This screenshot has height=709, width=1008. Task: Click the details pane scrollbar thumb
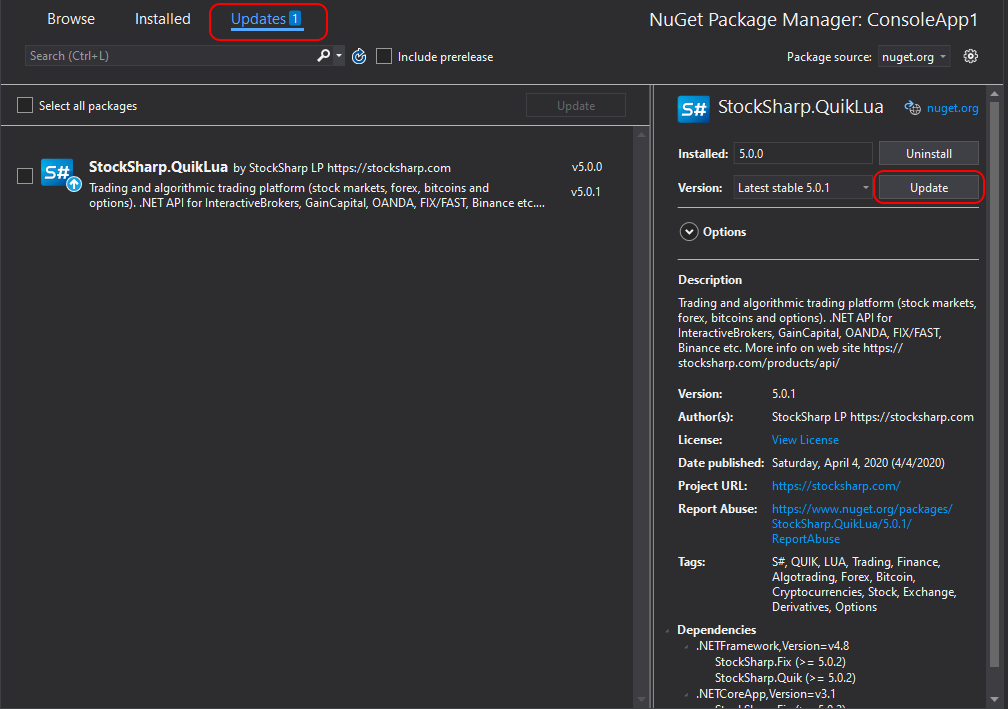point(994,384)
